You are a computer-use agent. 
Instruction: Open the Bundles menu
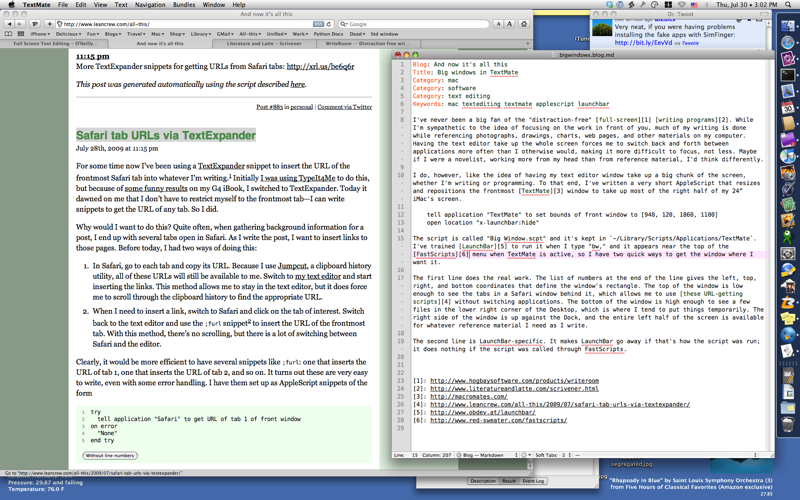click(x=184, y=5)
